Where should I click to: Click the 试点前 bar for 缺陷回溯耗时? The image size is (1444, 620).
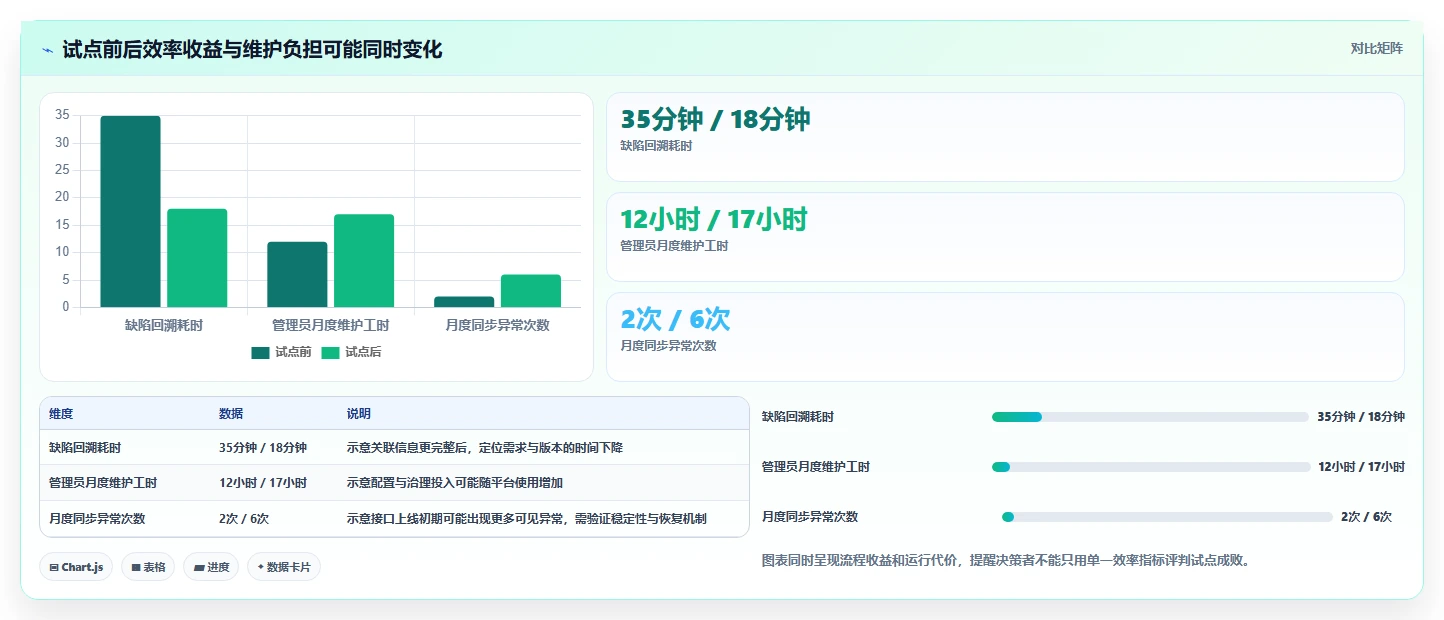pyautogui.click(x=130, y=211)
